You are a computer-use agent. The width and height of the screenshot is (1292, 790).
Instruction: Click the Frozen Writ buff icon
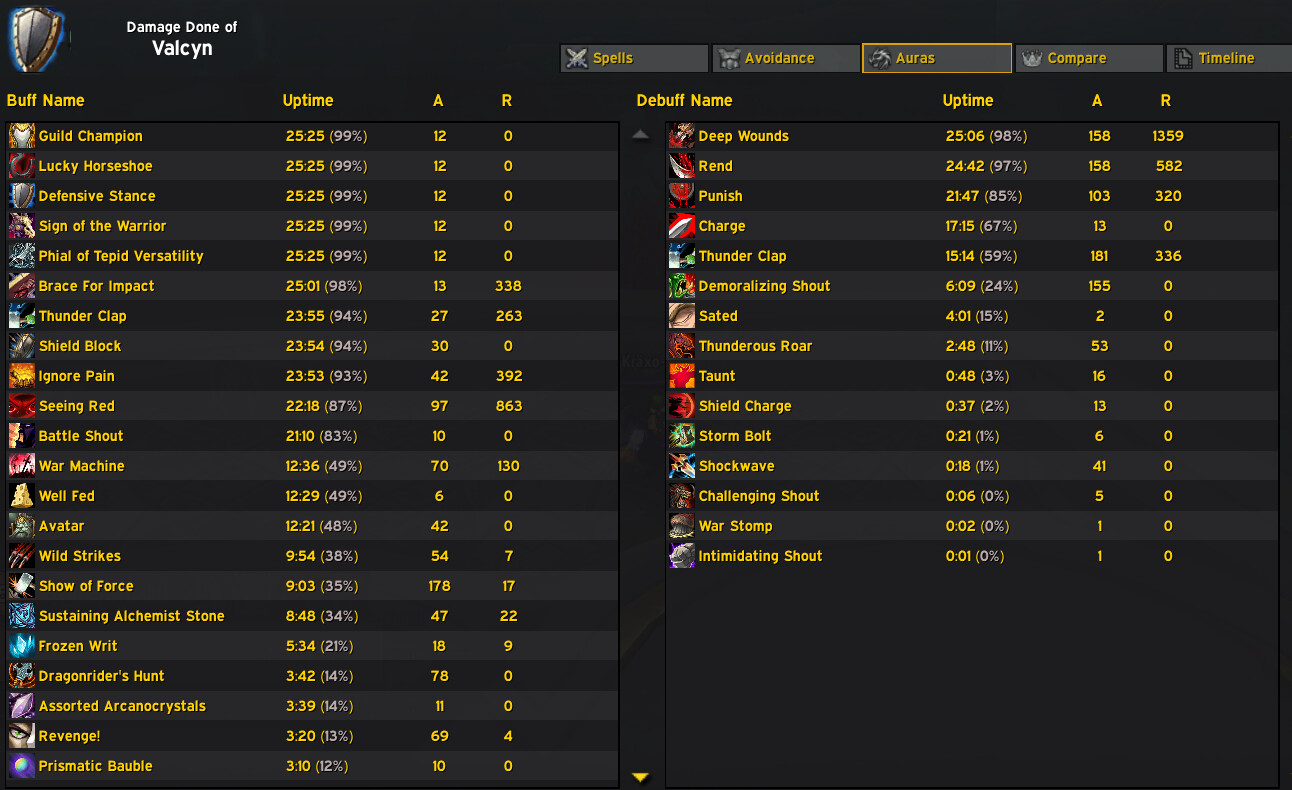tap(22, 646)
